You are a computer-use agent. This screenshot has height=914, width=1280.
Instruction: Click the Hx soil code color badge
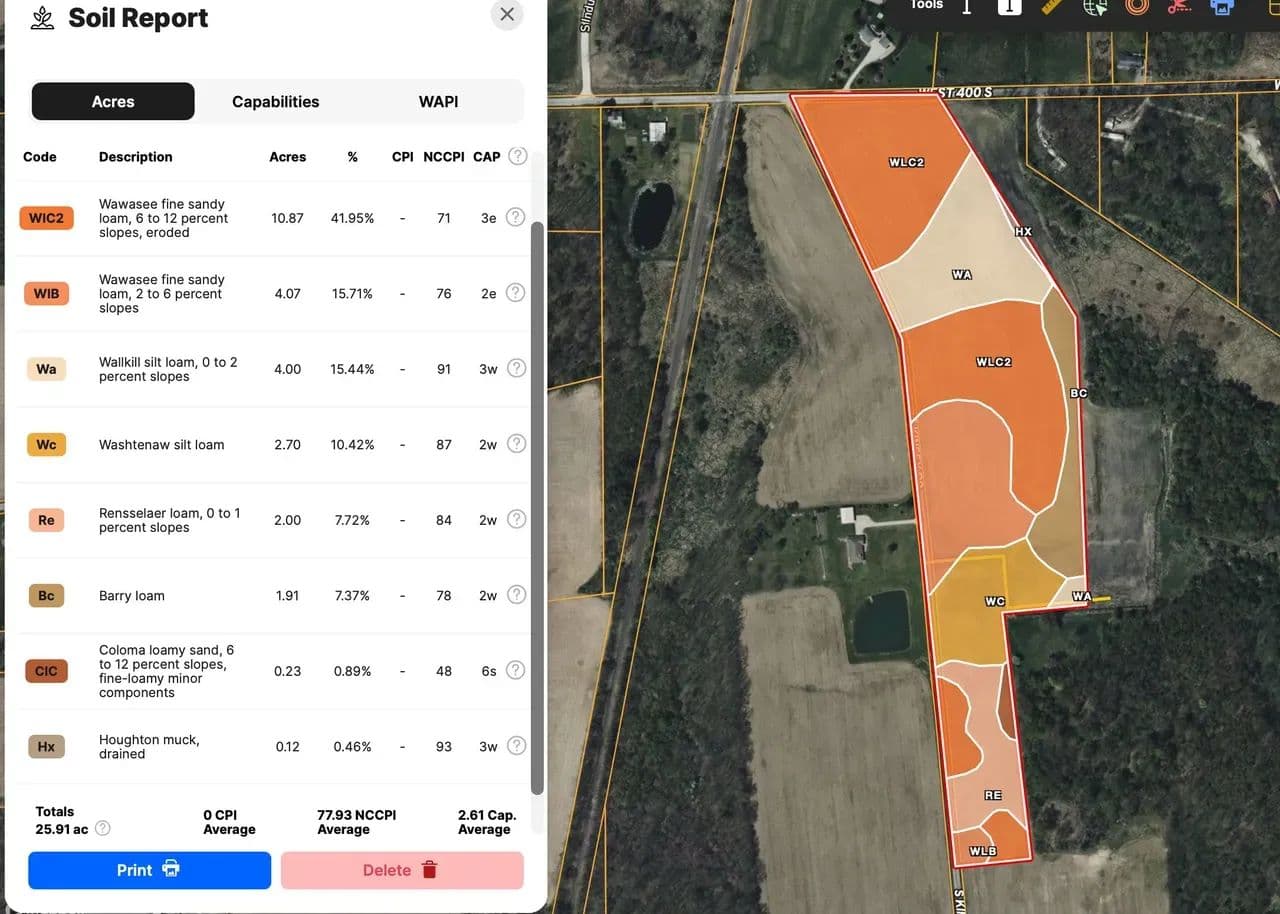click(x=46, y=747)
